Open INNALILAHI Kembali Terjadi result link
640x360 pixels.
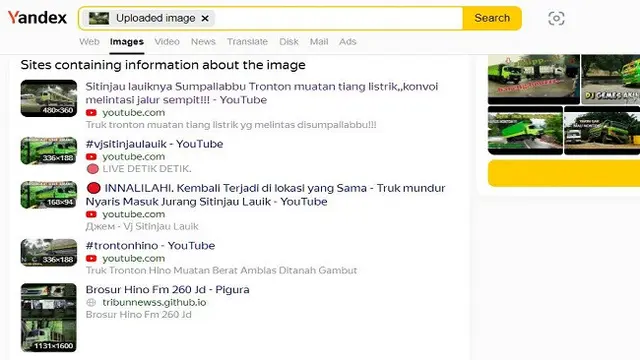[x=265, y=195]
